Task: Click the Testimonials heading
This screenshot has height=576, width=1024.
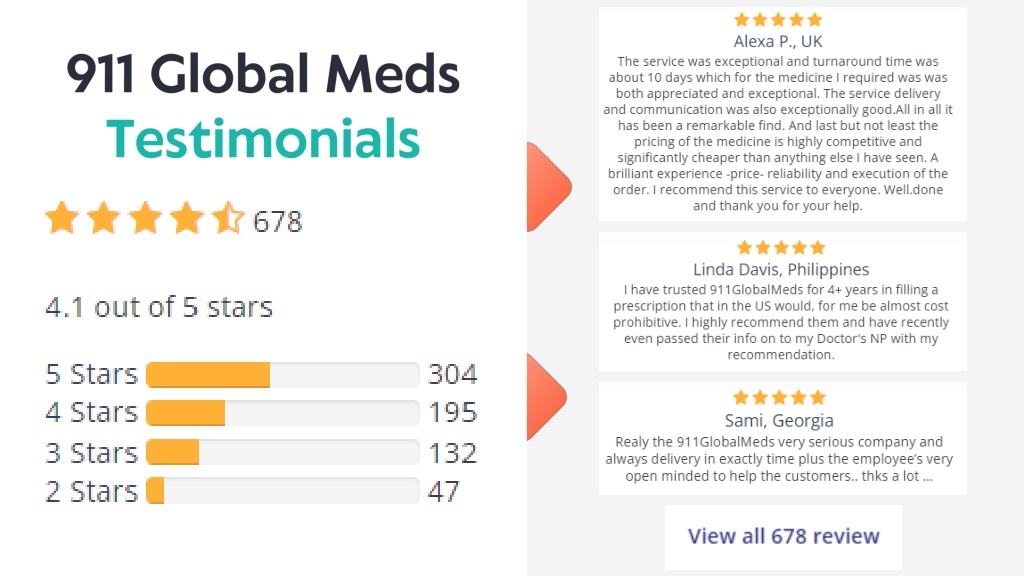Action: tap(263, 138)
